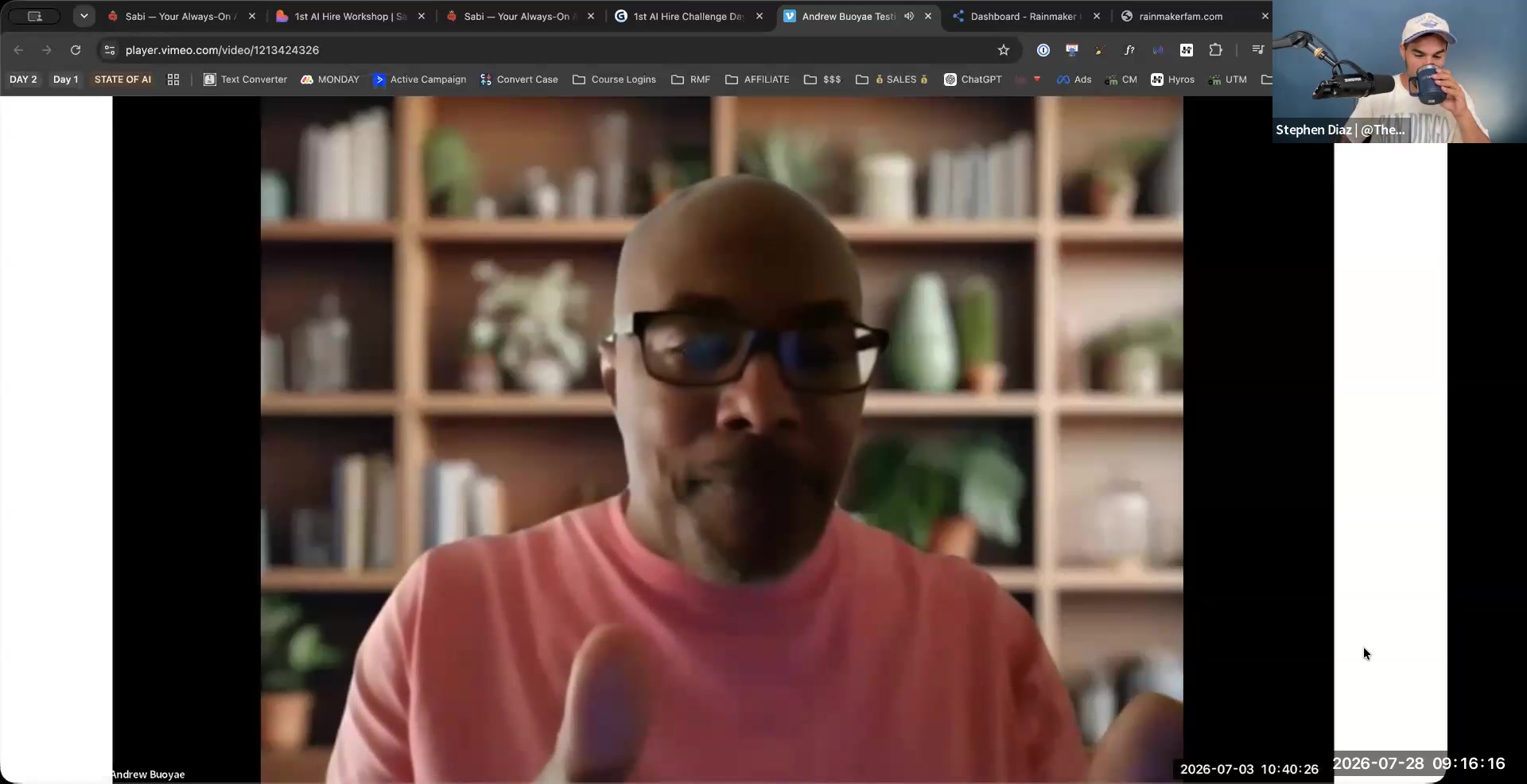Open the MONDAY bookmark
This screenshot has height=784, width=1527.
coord(330,80)
